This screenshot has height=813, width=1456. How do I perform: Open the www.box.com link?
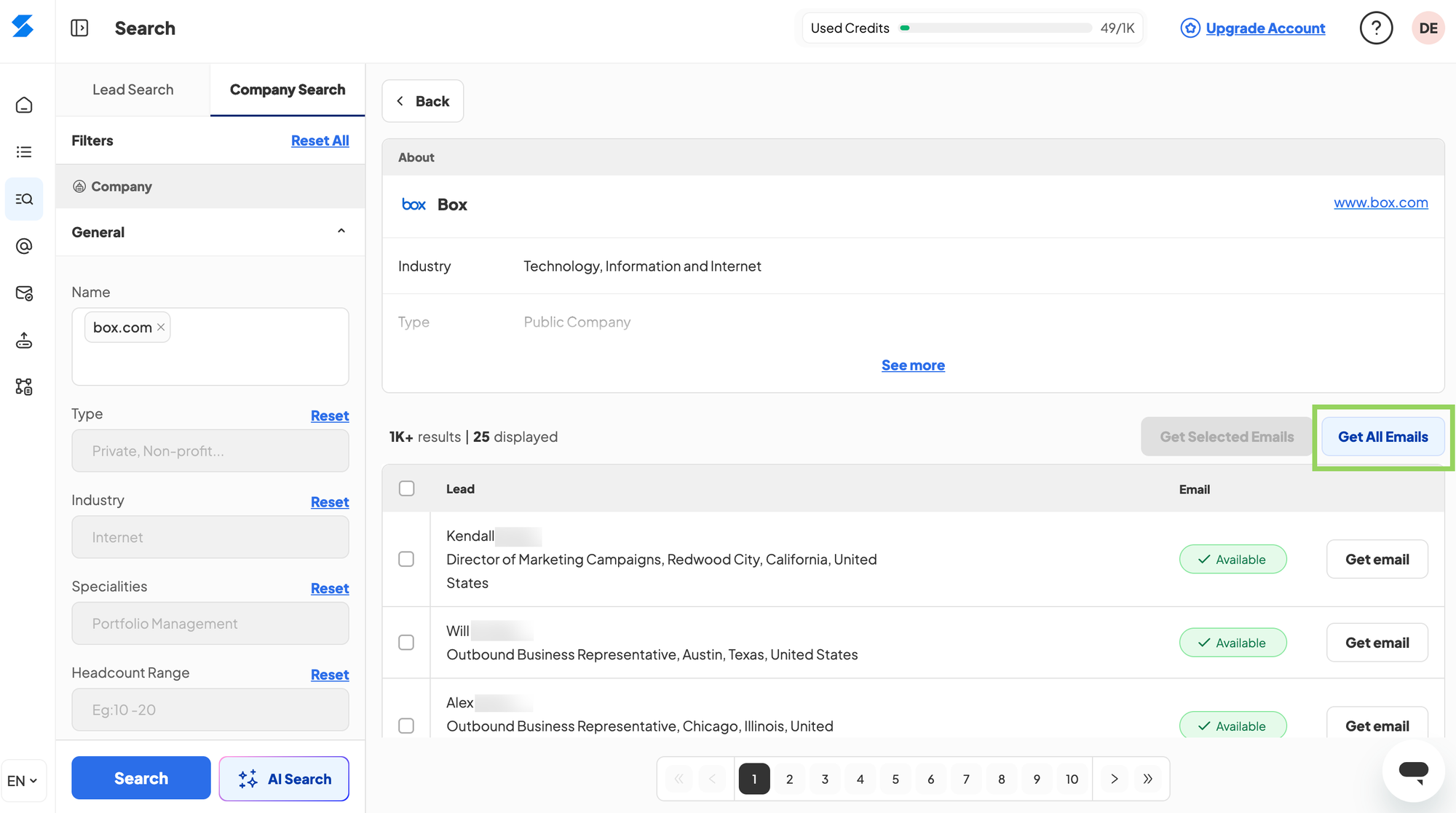point(1380,202)
